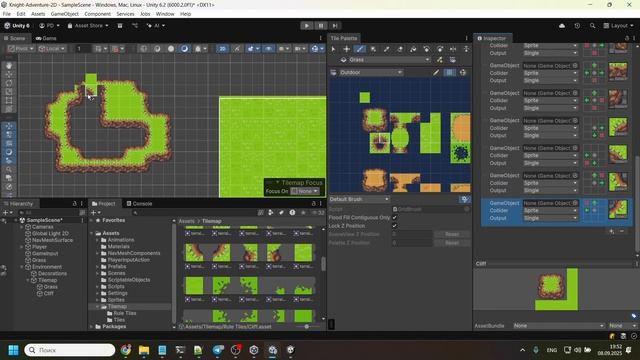The height and width of the screenshot is (360, 640).
Task: Choose the Tile Palette Move selection tool
Action: [346, 49]
